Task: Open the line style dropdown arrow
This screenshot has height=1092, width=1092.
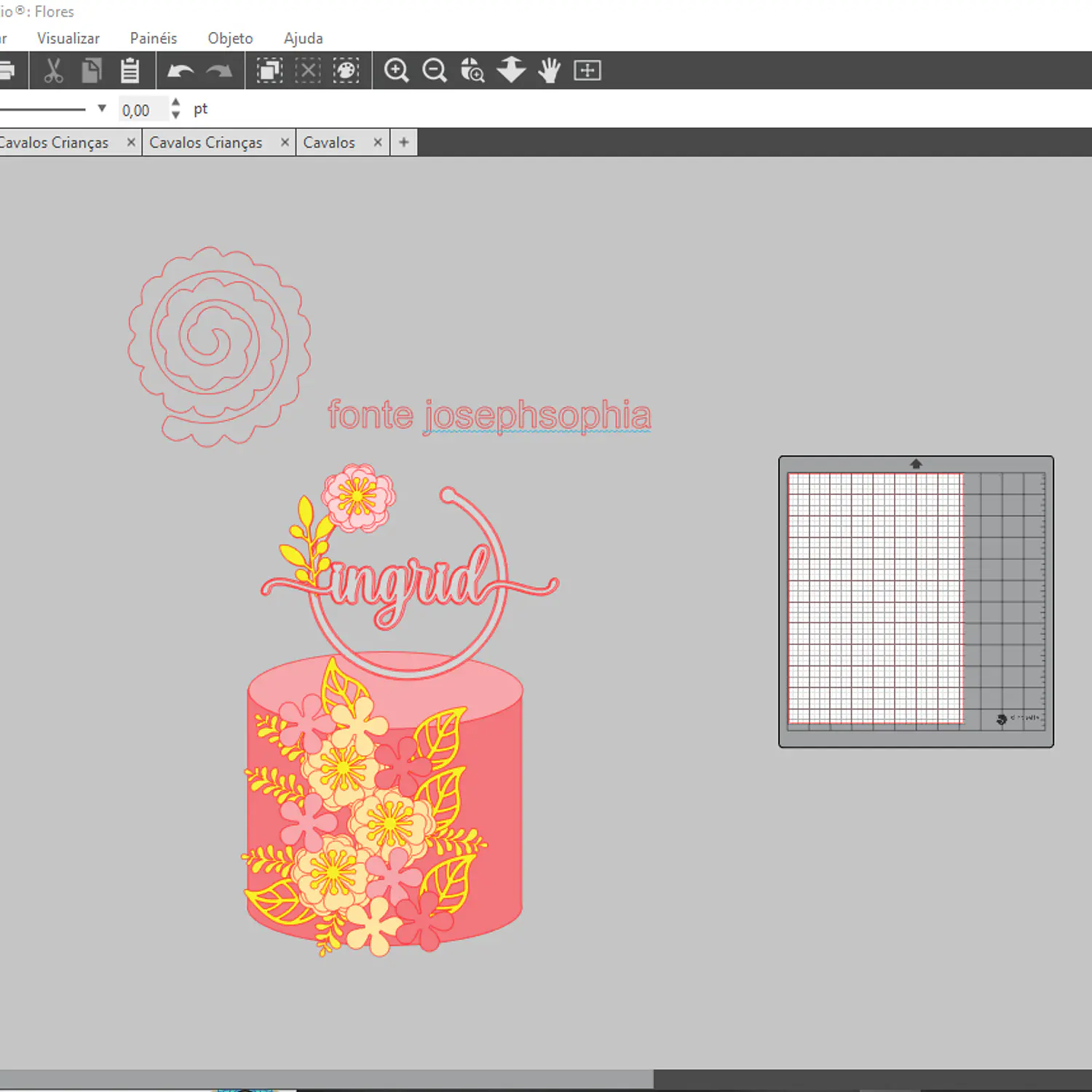Action: 102,108
